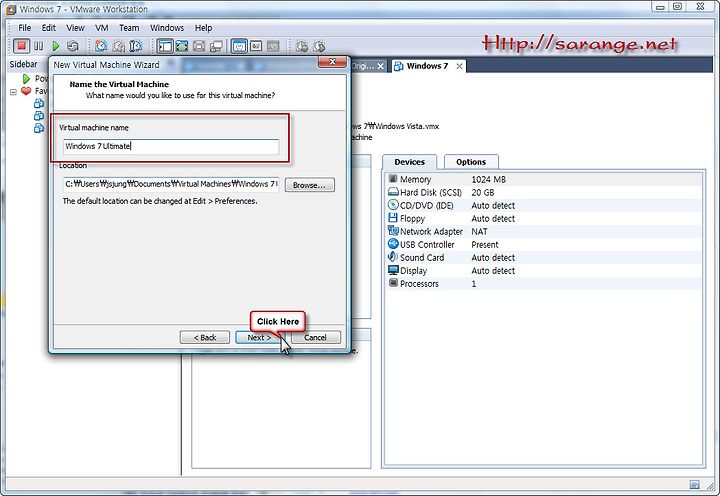Open the Team menu

tap(129, 28)
